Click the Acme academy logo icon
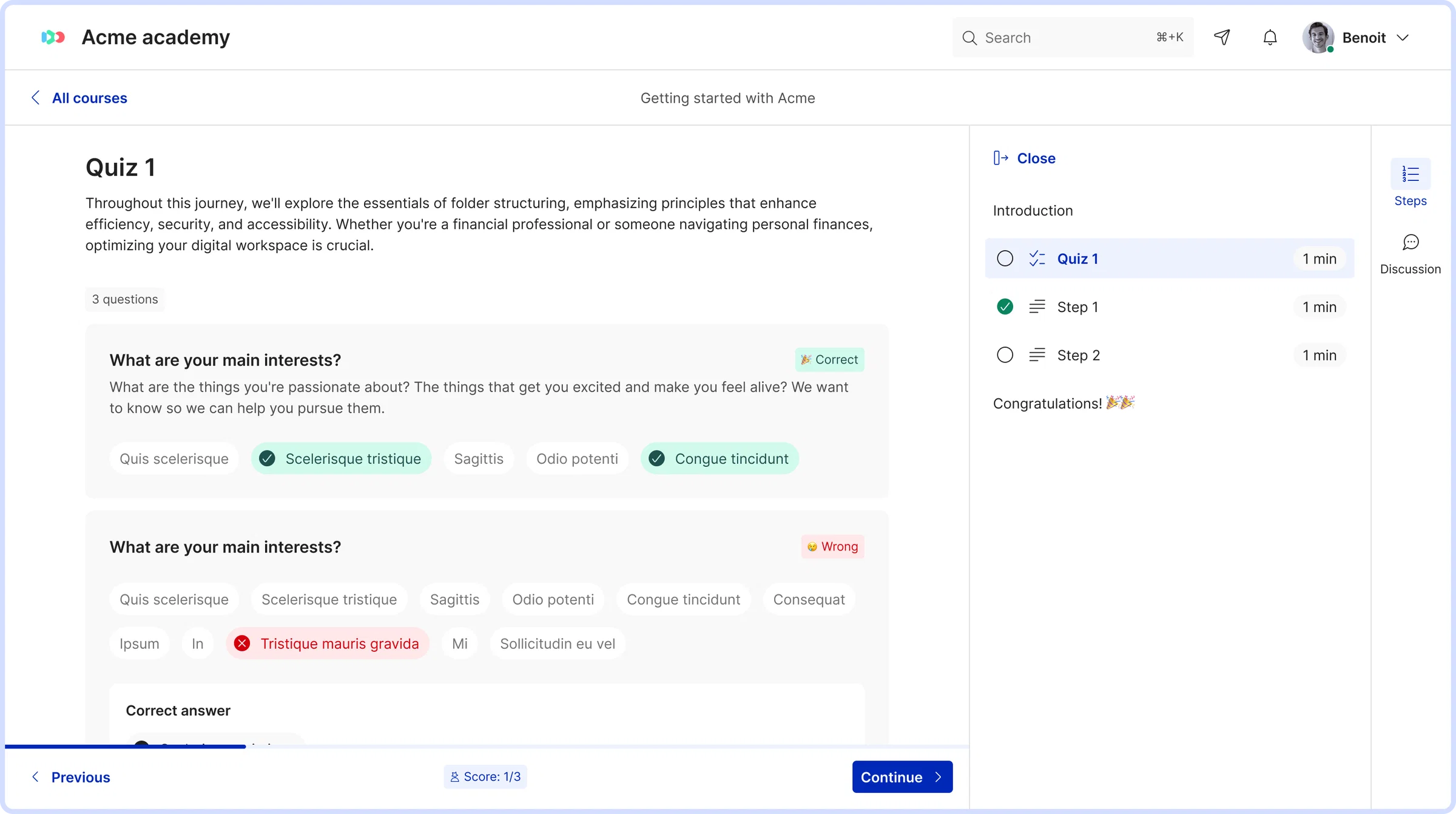The image size is (1456, 814). (53, 37)
